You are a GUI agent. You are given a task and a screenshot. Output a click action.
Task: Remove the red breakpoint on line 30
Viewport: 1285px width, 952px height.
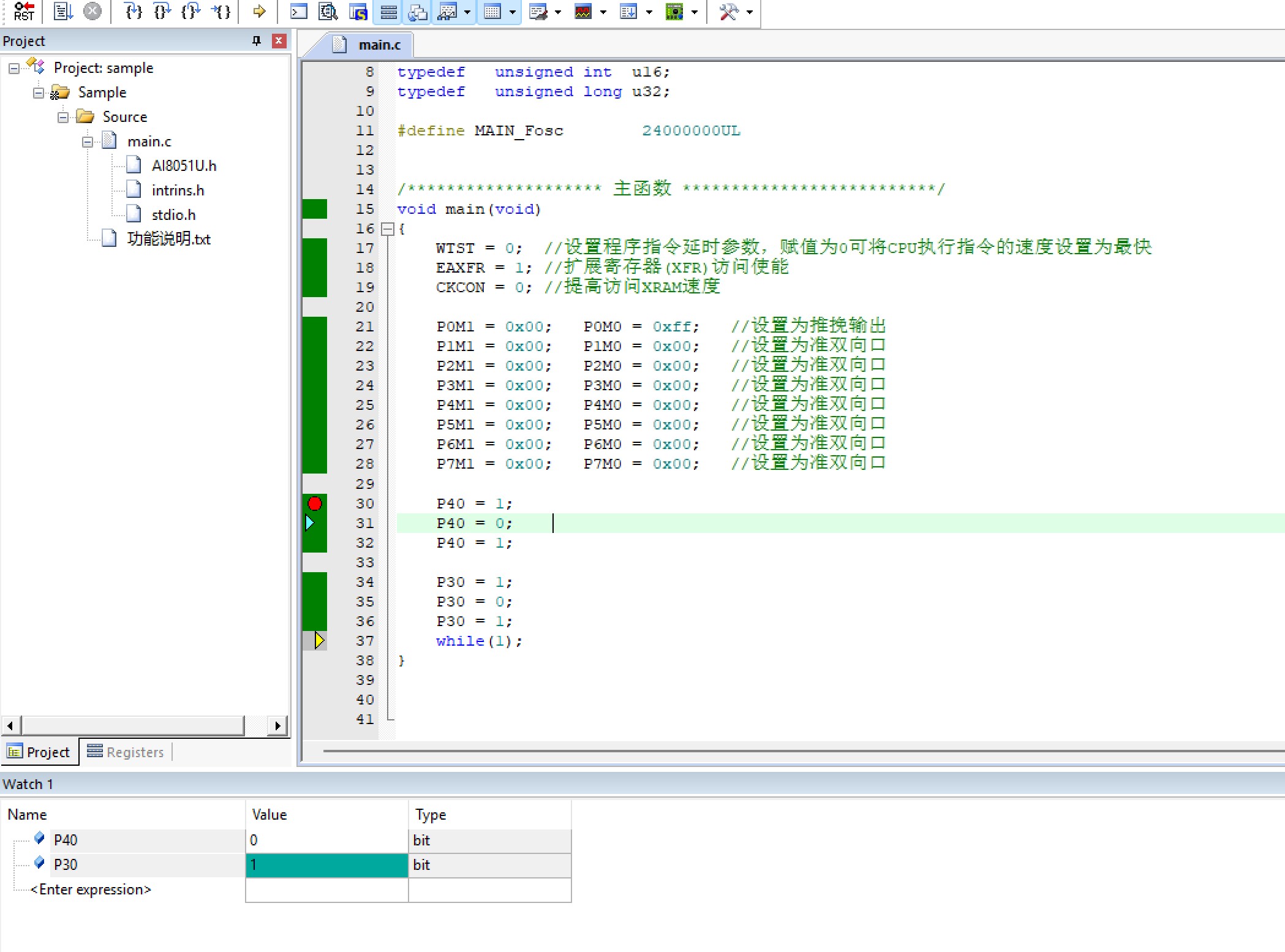(315, 504)
